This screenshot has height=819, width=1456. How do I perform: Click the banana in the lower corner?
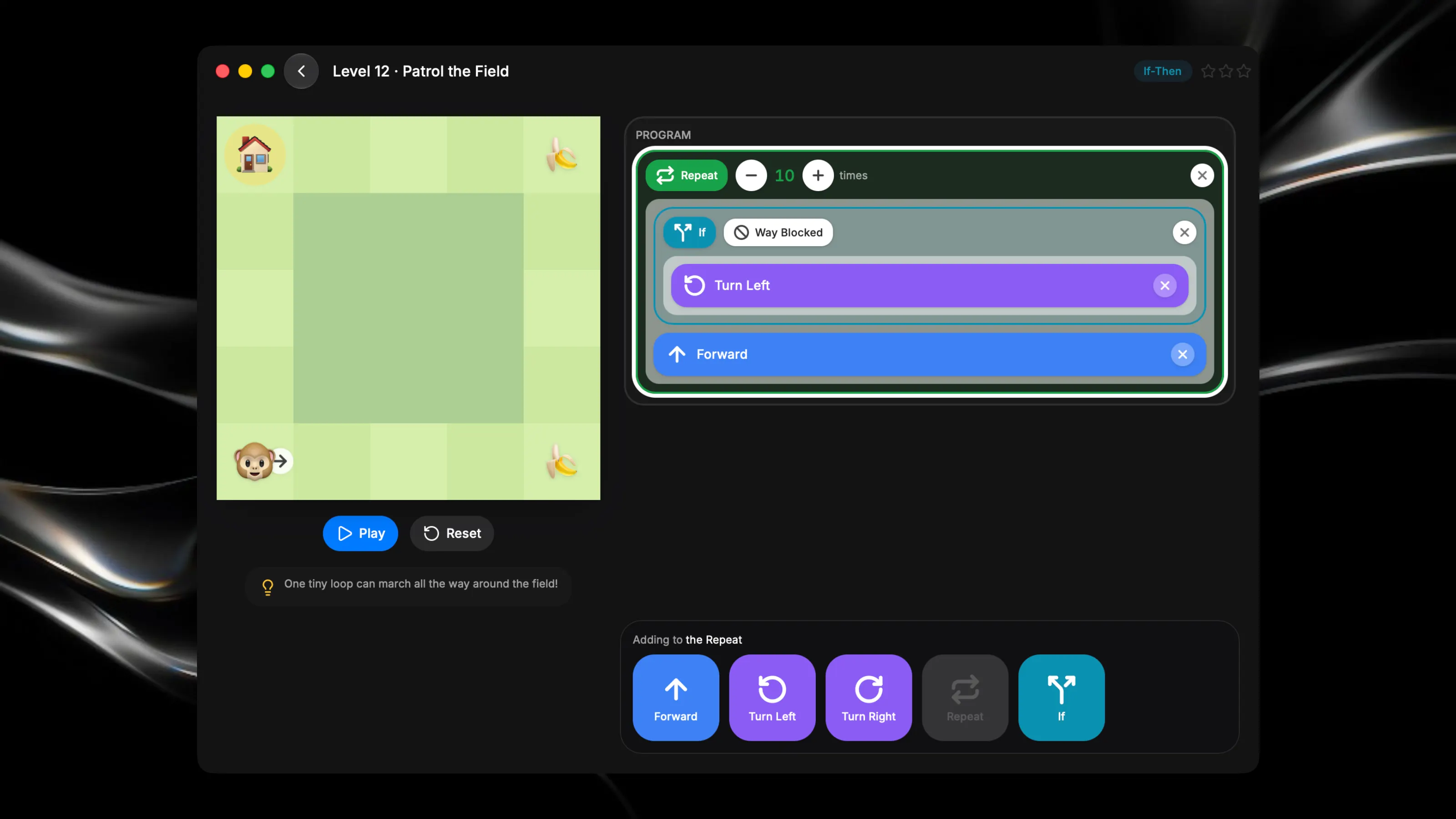tap(561, 461)
